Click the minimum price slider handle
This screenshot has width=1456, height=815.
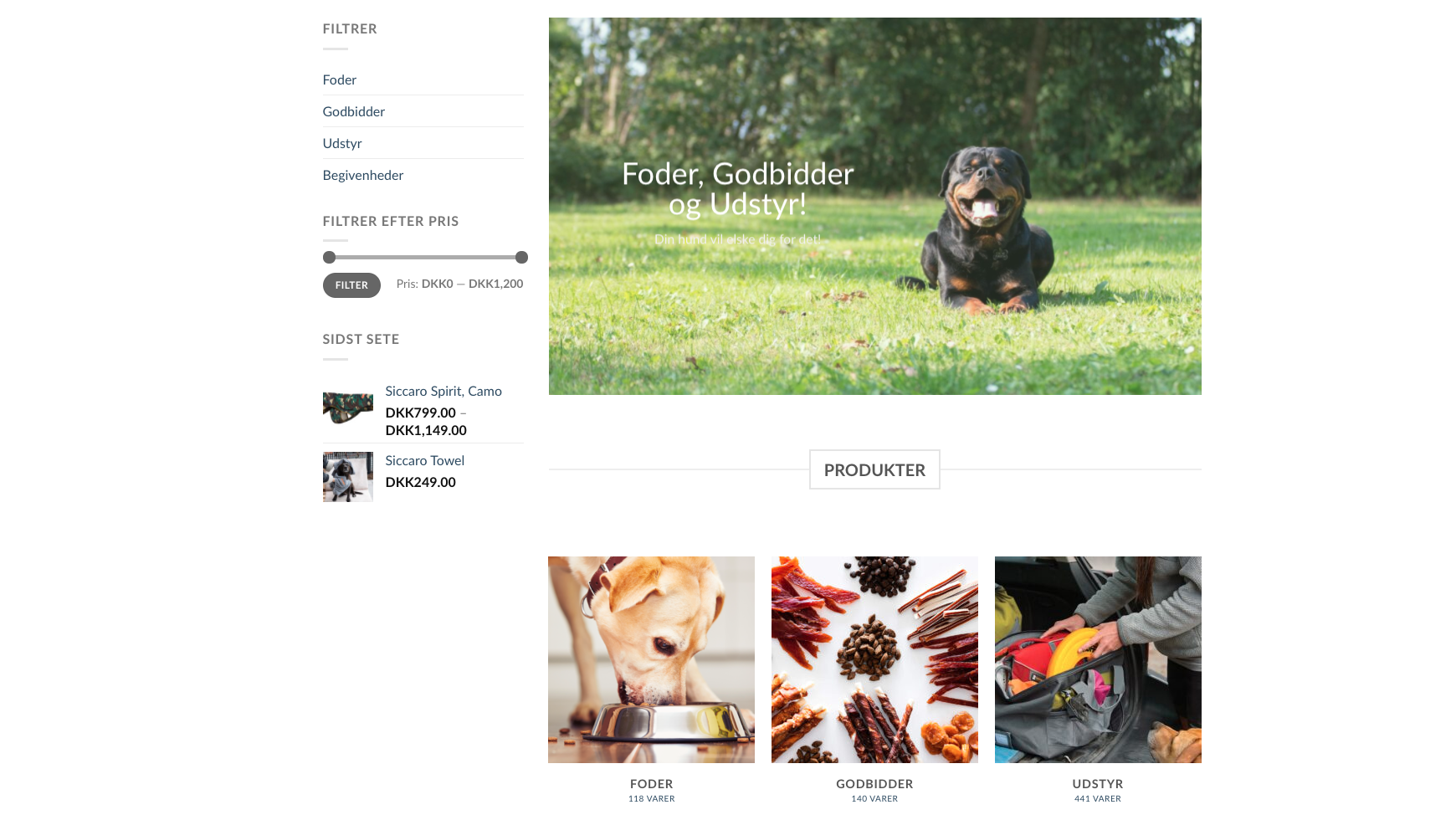(329, 258)
